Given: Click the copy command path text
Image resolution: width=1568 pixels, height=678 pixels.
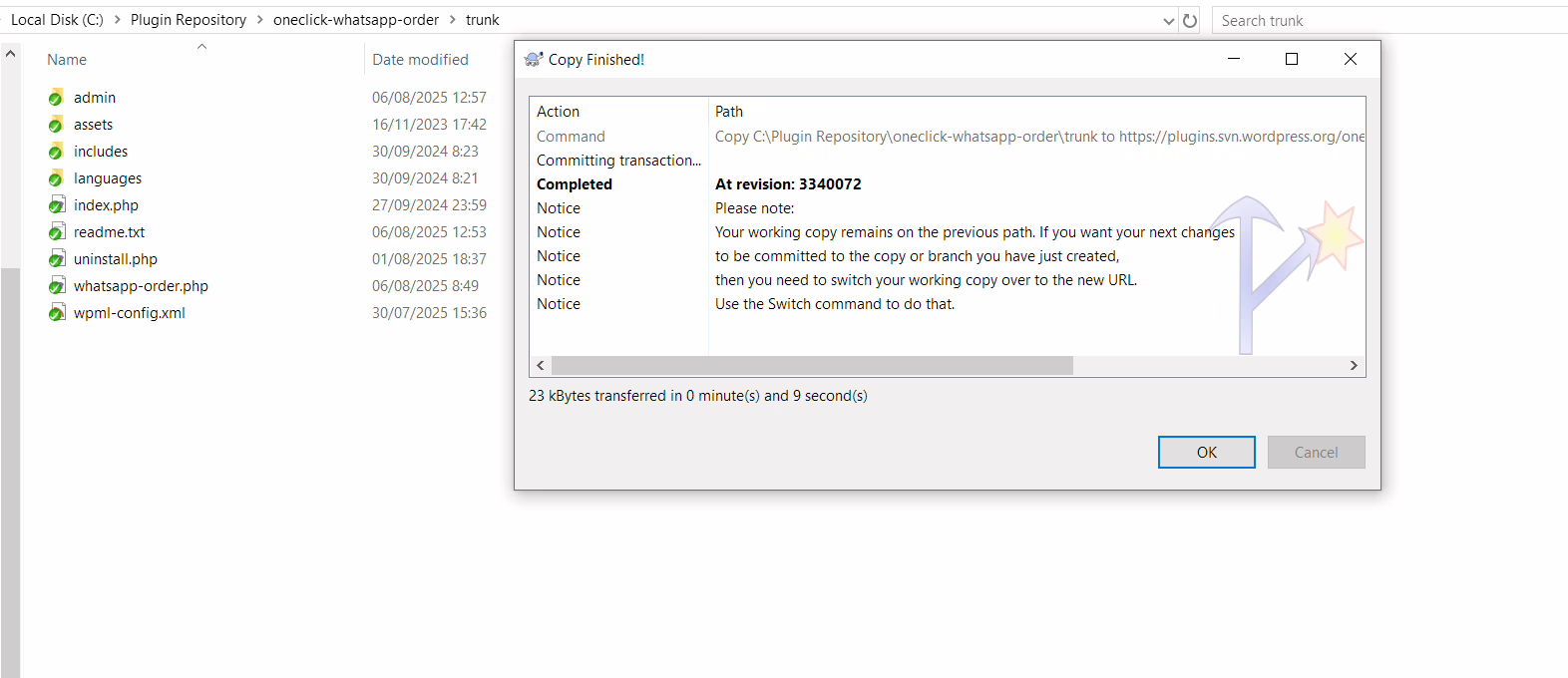Looking at the screenshot, I should pyautogui.click(x=1039, y=137).
